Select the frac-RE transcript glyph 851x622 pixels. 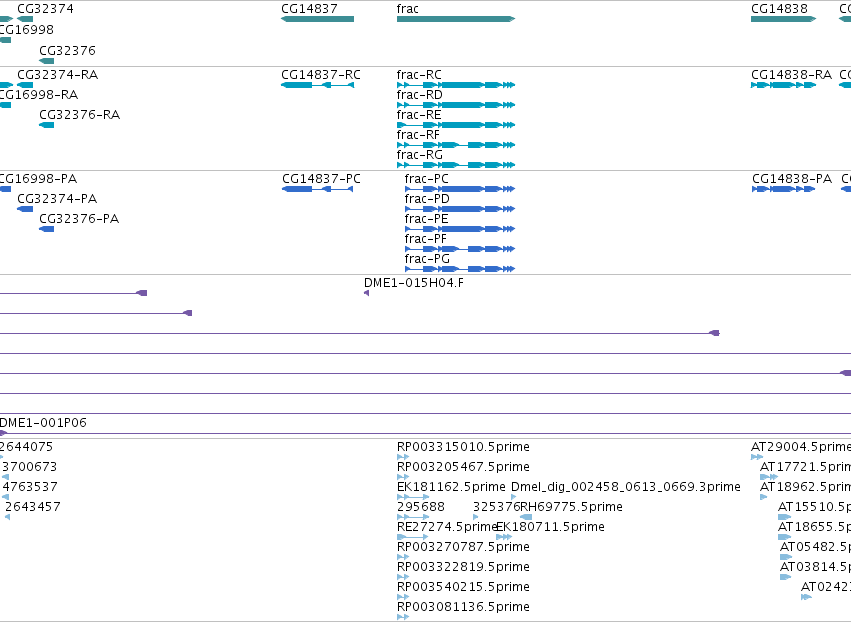pos(456,125)
